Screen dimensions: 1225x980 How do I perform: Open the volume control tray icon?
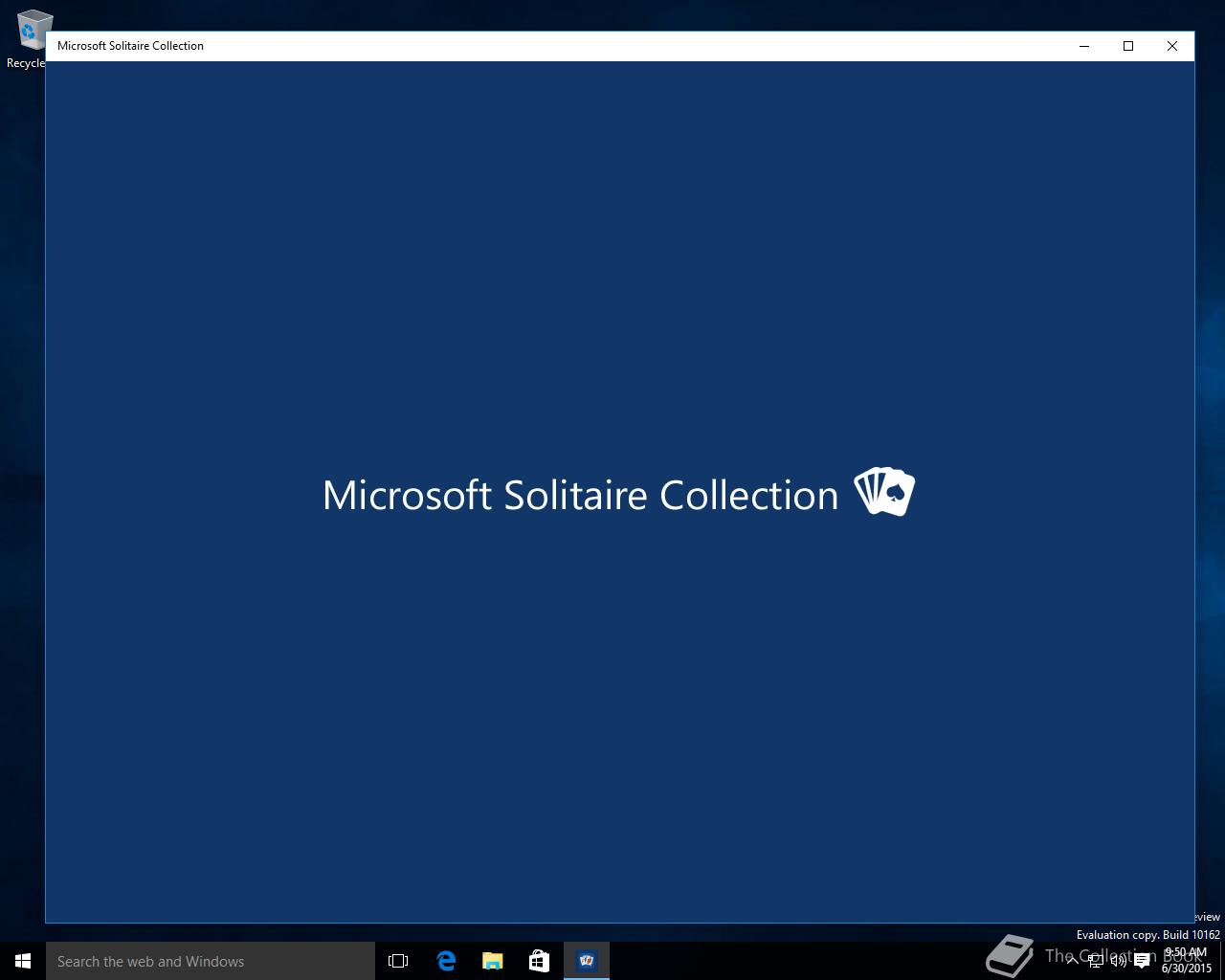click(x=1119, y=961)
